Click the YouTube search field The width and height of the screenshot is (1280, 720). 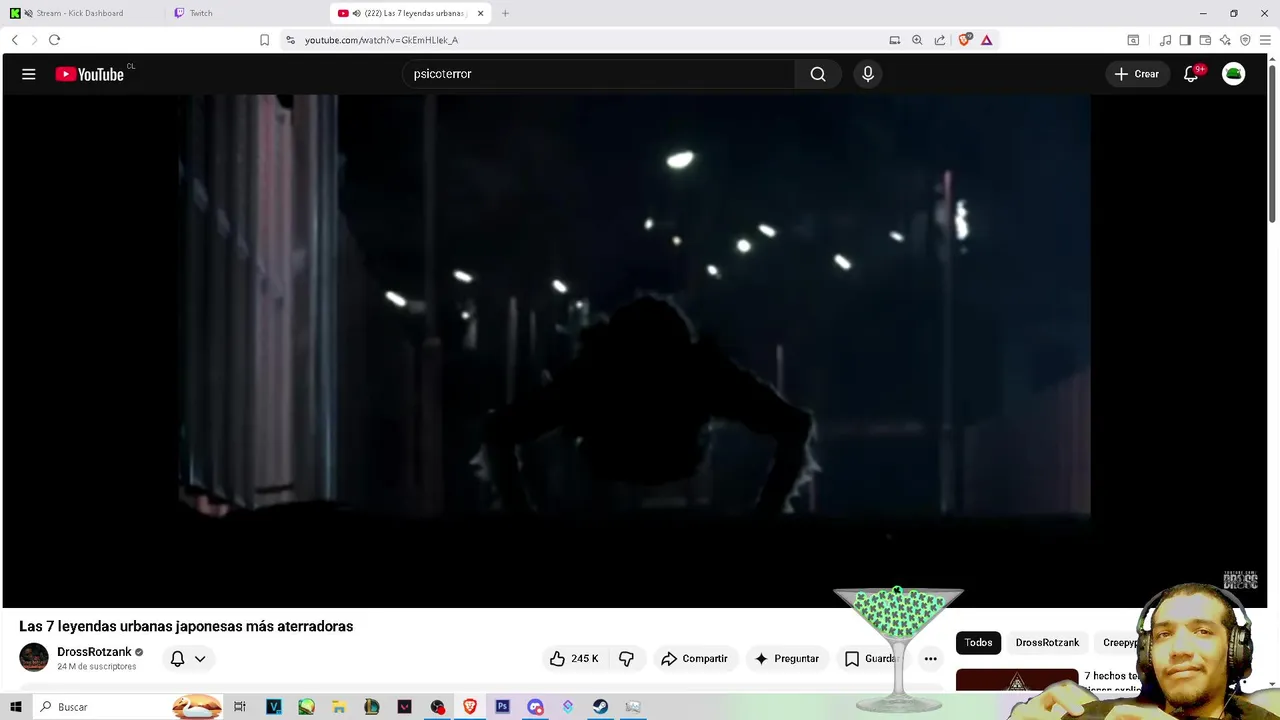point(598,74)
